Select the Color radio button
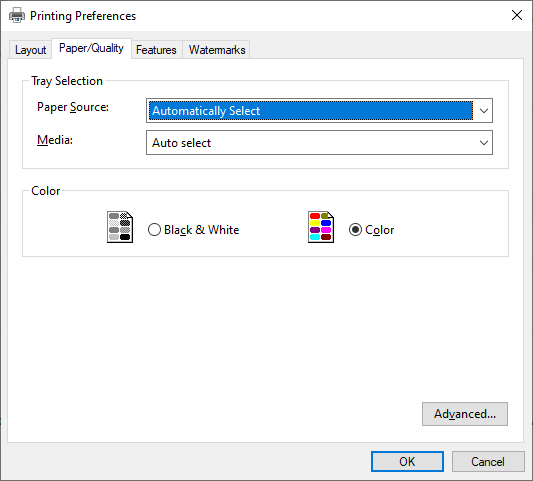Screen dimensions: 533x481 coord(355,230)
